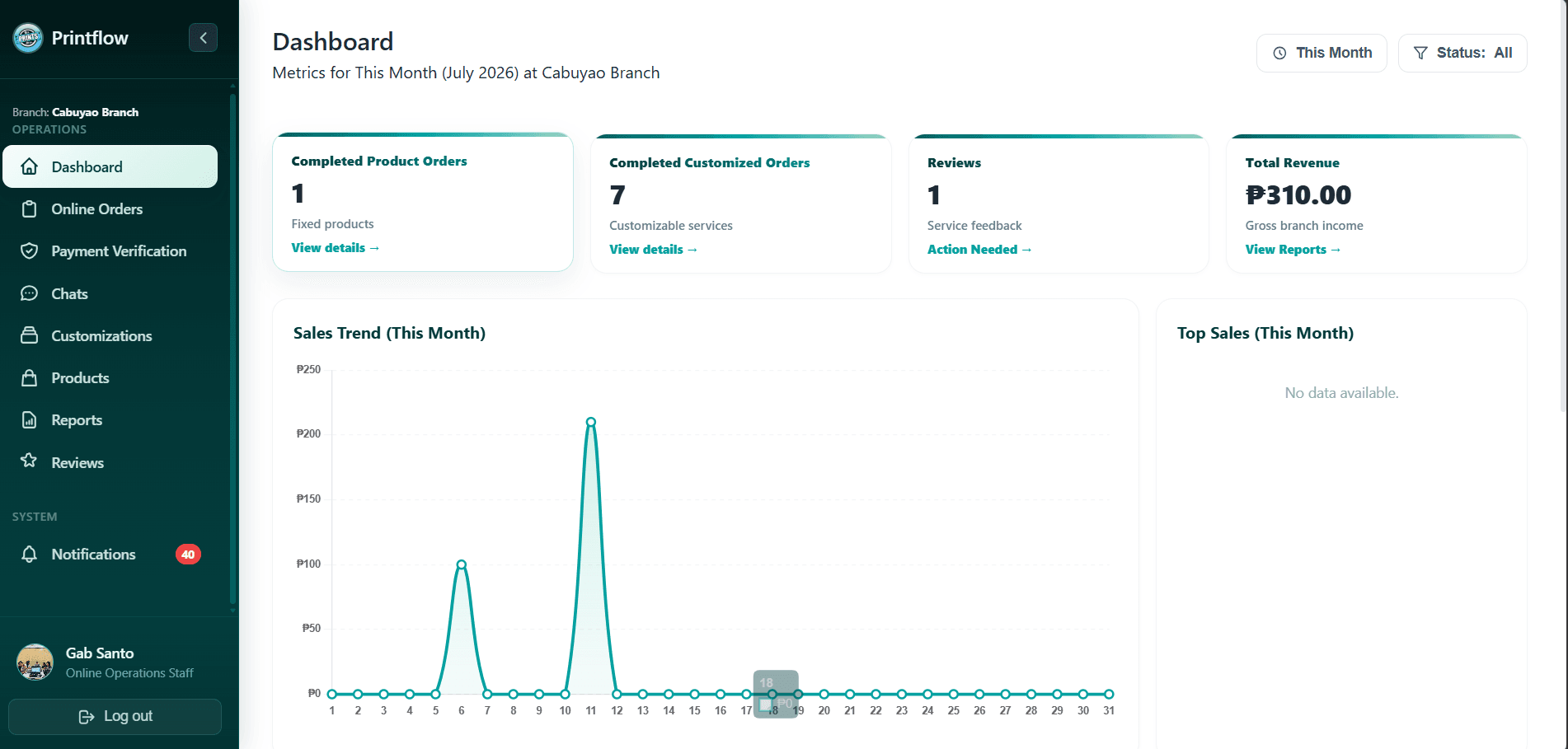Screen dimensions: 1568x749
Task: Click the red 40 notifications badge
Action: pos(188,555)
